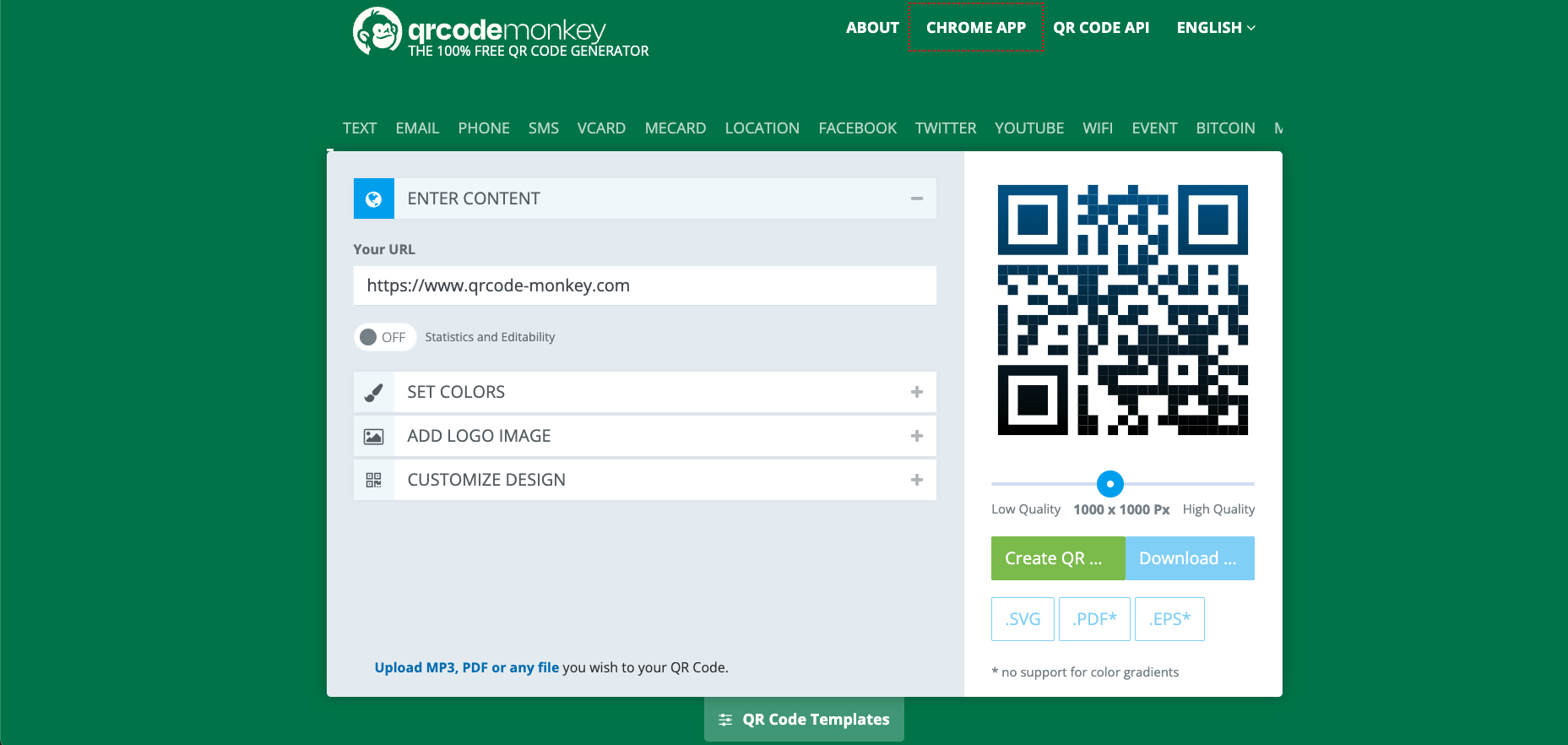
Task: Select the EMAIL content type tab
Action: pyautogui.click(x=417, y=128)
